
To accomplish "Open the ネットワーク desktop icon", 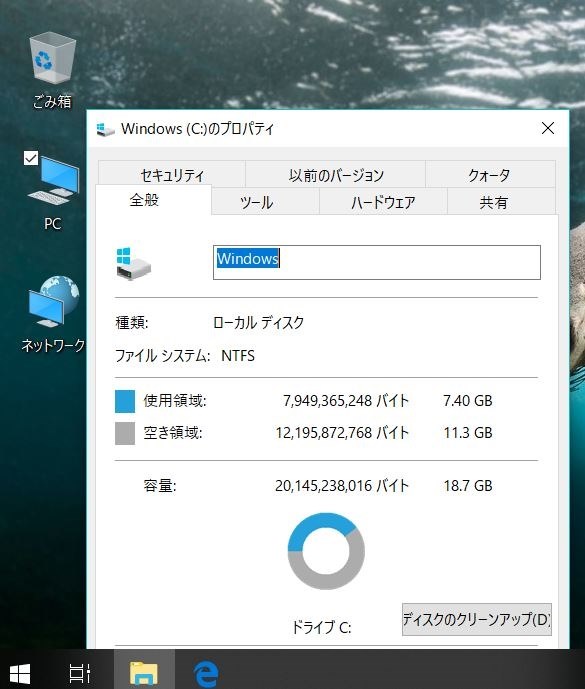I will [x=53, y=314].
